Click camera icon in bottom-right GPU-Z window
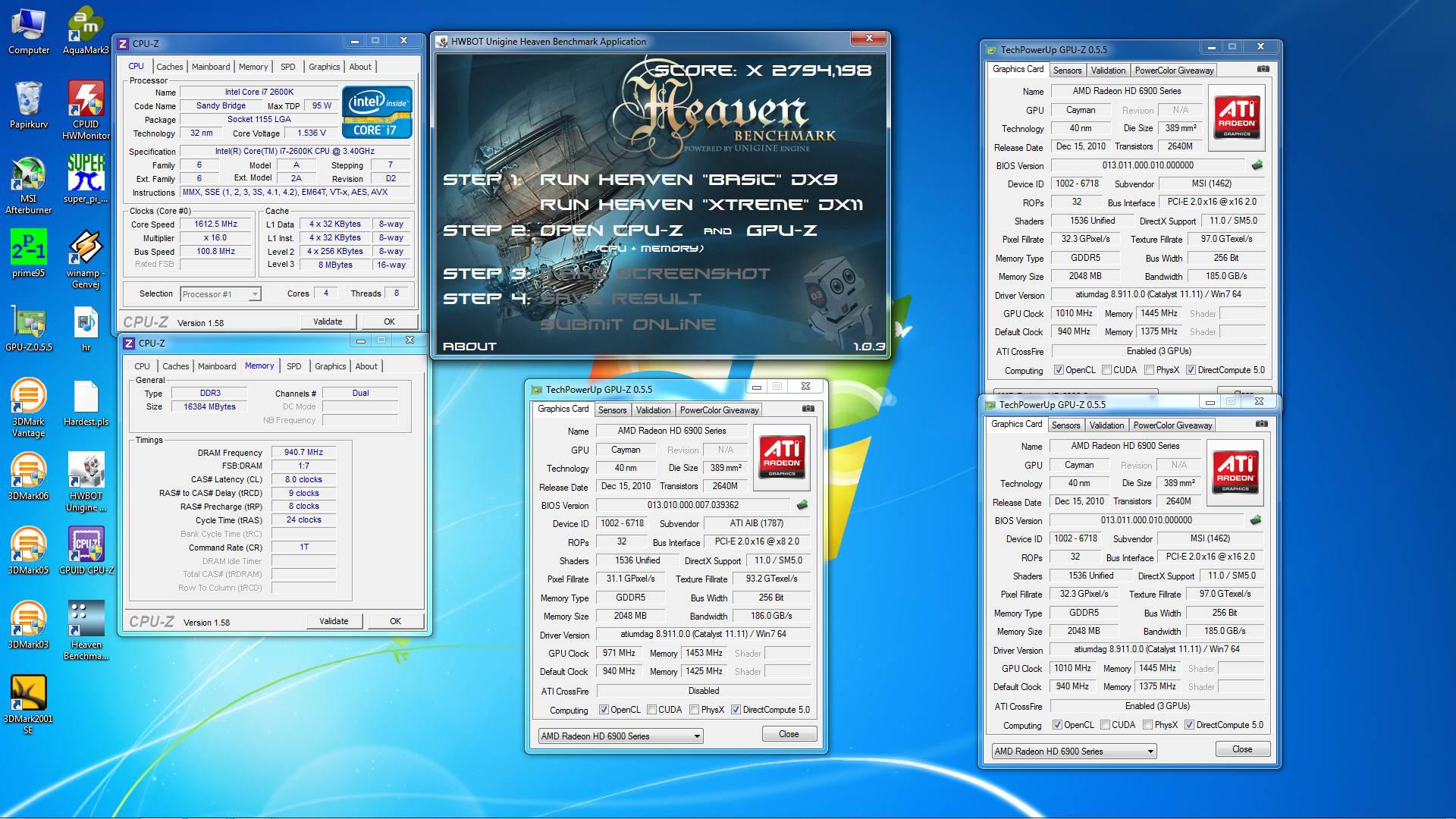The image size is (1456, 819). (1261, 424)
